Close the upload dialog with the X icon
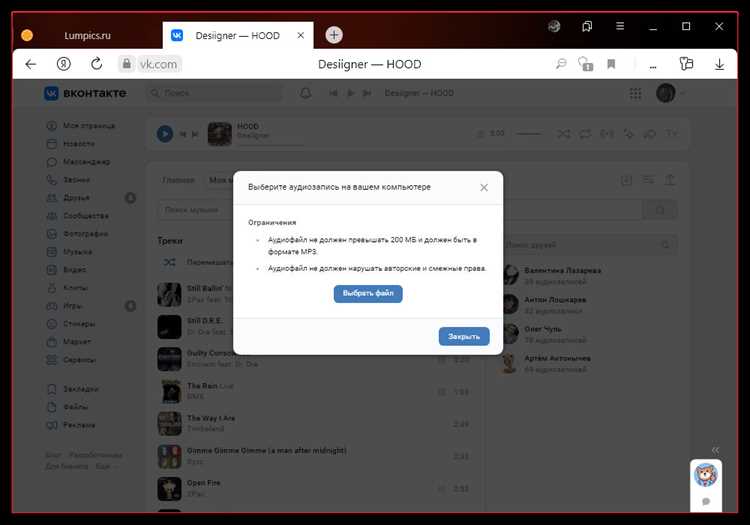The height and width of the screenshot is (525, 750). click(484, 187)
